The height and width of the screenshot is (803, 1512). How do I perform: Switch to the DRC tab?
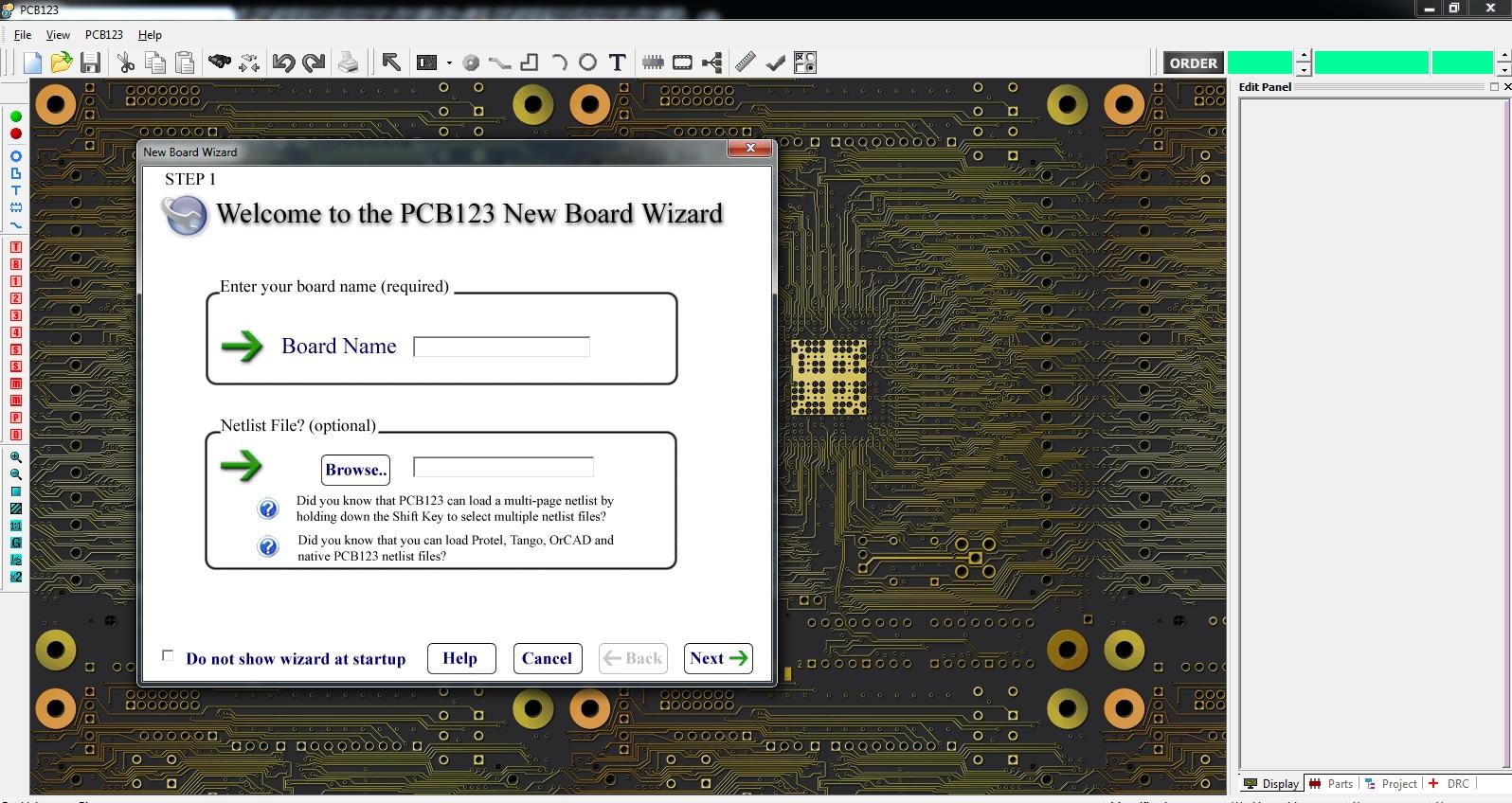(x=1449, y=783)
